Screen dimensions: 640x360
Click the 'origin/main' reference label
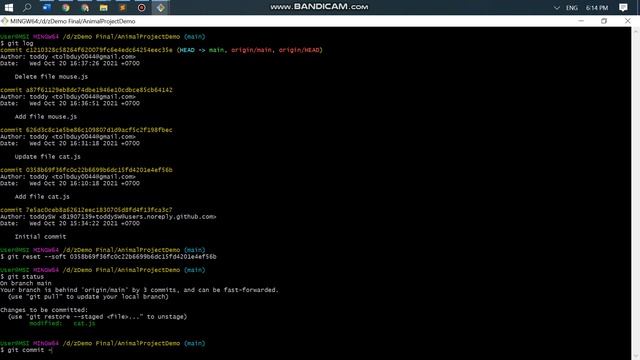251,50
